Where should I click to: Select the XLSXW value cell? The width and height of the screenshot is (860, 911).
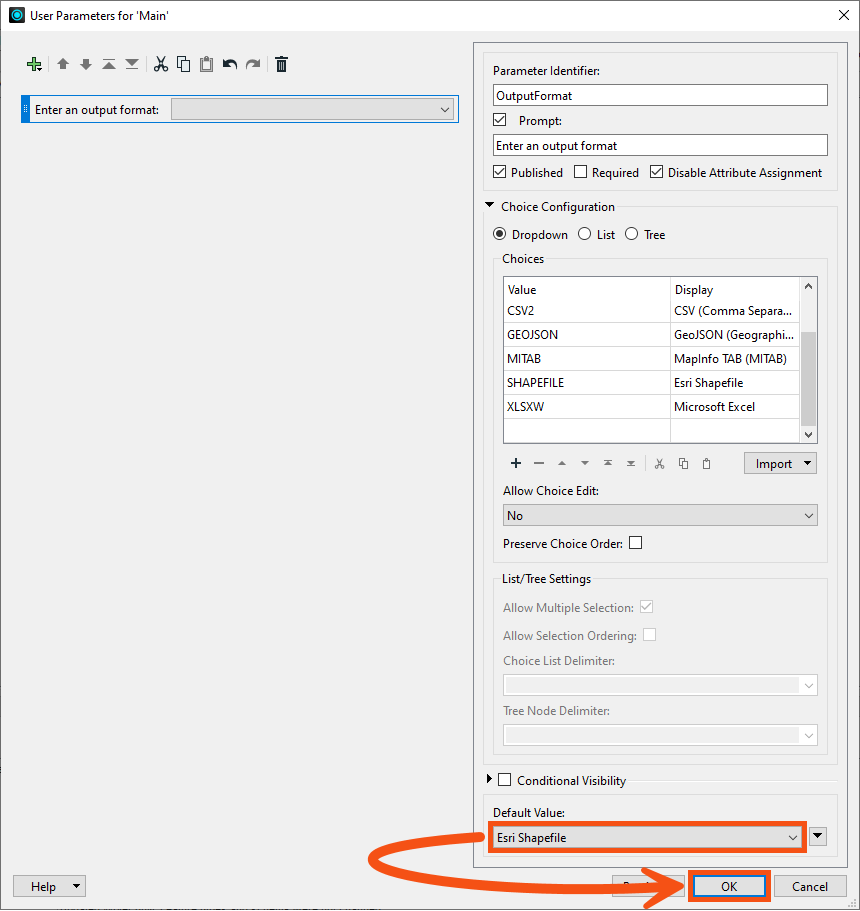pyautogui.click(x=587, y=406)
